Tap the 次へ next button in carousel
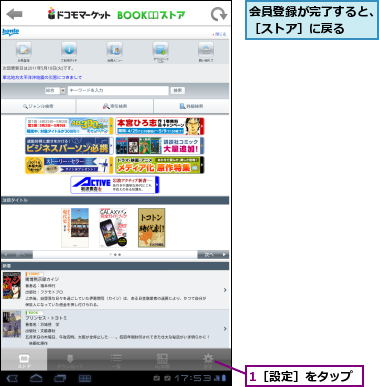This screenshot has width=379, height=387. (213, 255)
